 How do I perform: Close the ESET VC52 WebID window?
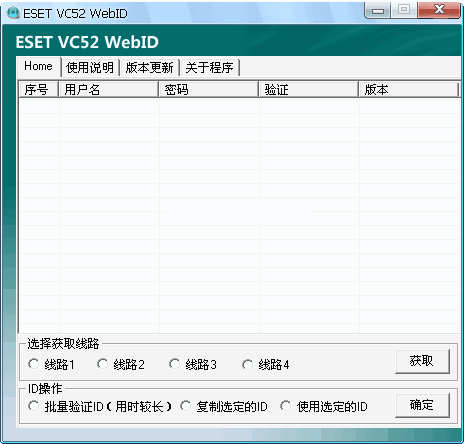pos(439,10)
